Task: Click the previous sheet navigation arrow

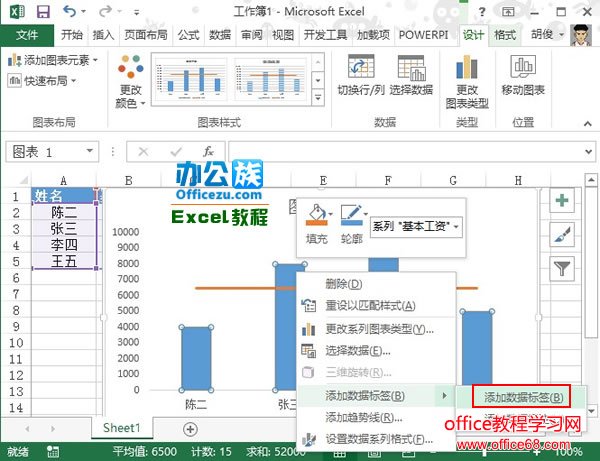Action: [28, 429]
